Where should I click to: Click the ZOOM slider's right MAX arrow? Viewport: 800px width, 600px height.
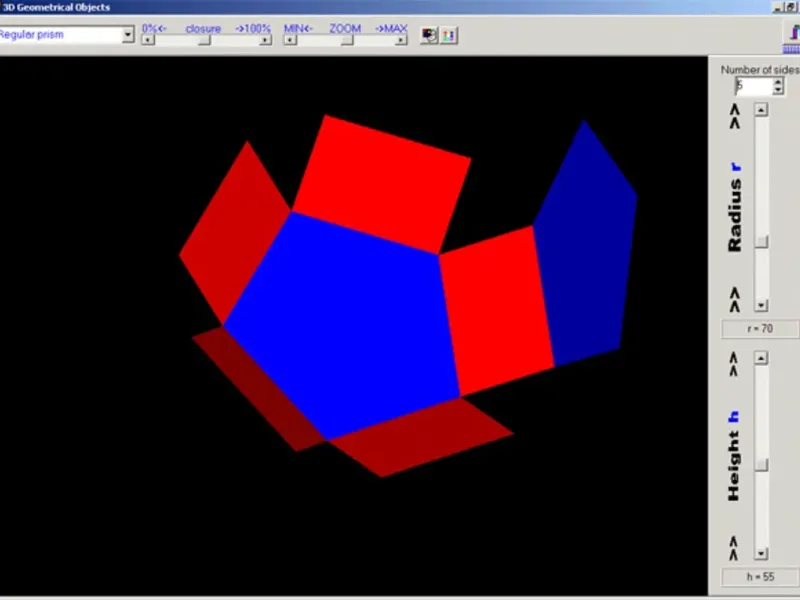pos(401,41)
